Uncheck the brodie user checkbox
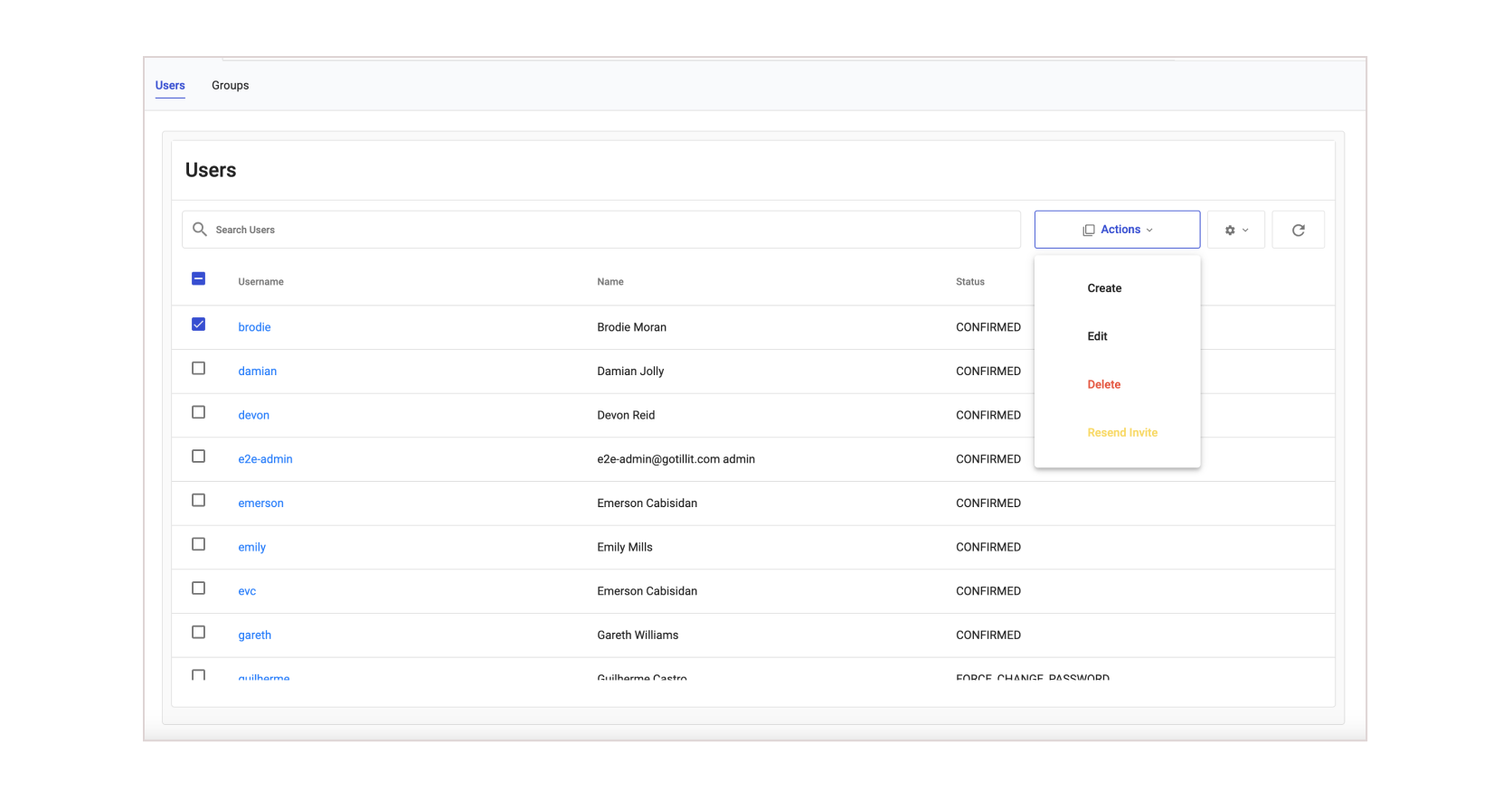 coord(199,325)
